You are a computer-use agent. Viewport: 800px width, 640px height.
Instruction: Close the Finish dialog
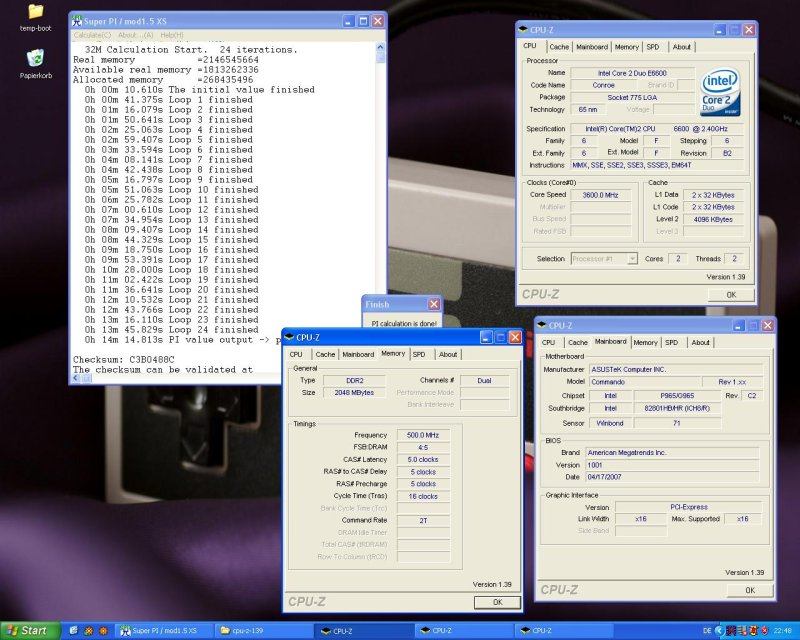(x=434, y=304)
